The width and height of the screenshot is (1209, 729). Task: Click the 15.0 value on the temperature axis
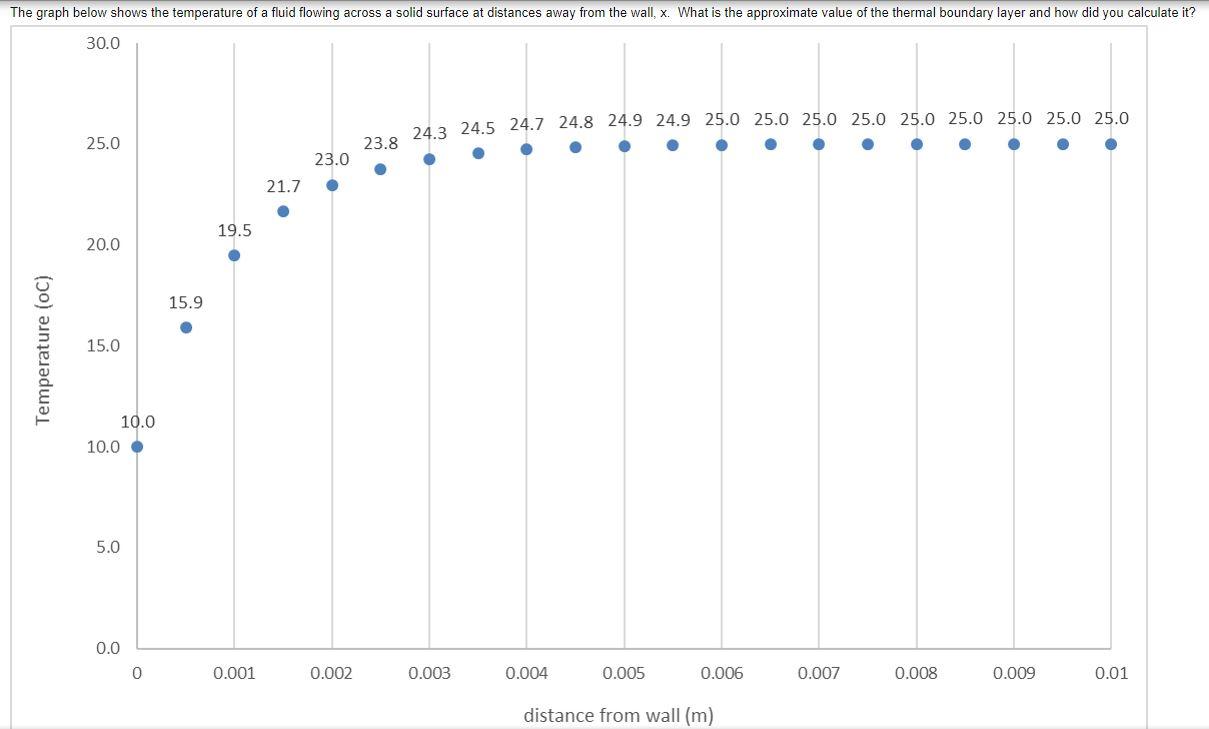102,346
